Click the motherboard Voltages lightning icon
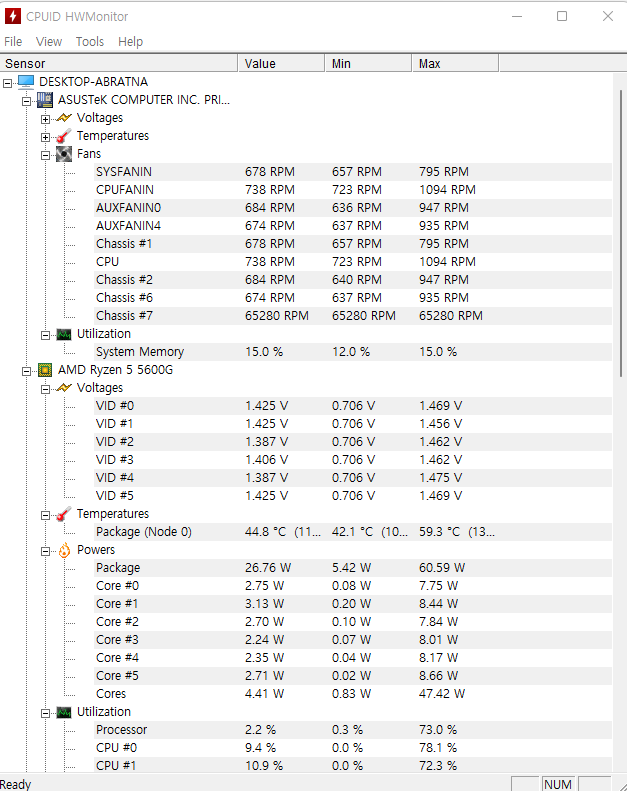The image size is (627, 791). point(64,118)
